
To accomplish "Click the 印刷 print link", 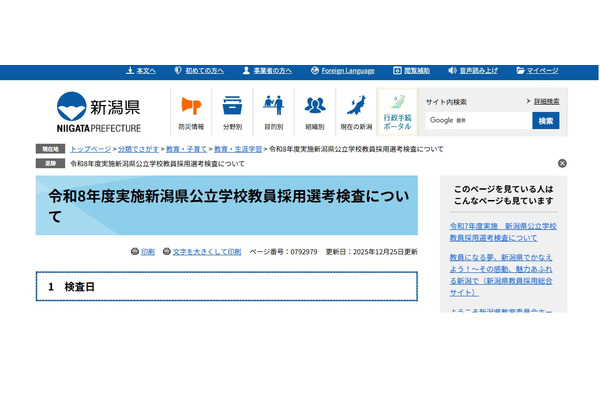I will (x=148, y=252).
